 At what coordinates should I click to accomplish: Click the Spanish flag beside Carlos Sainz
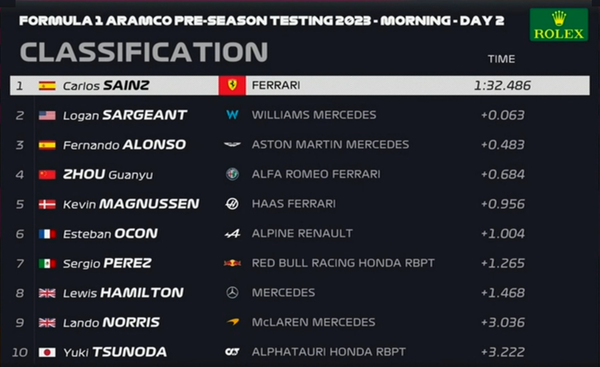pyautogui.click(x=47, y=85)
